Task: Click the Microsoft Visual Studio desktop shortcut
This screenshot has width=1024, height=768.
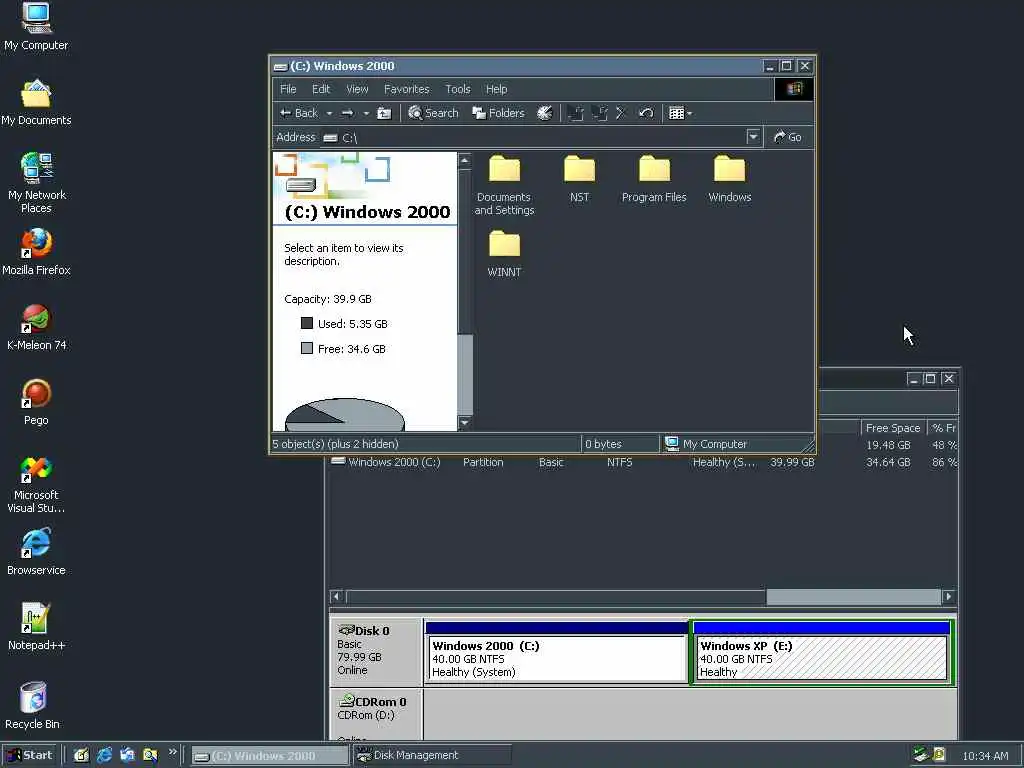Action: click(36, 485)
